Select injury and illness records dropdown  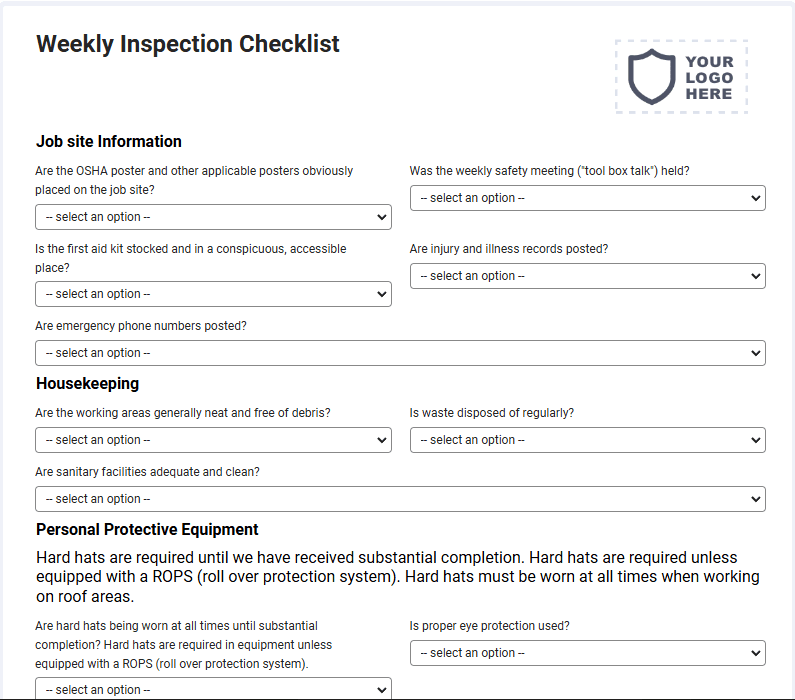click(588, 276)
